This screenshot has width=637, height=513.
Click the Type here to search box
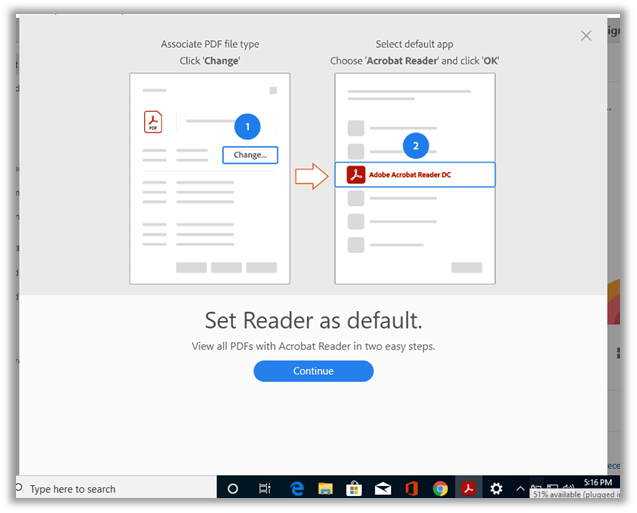coord(116,487)
